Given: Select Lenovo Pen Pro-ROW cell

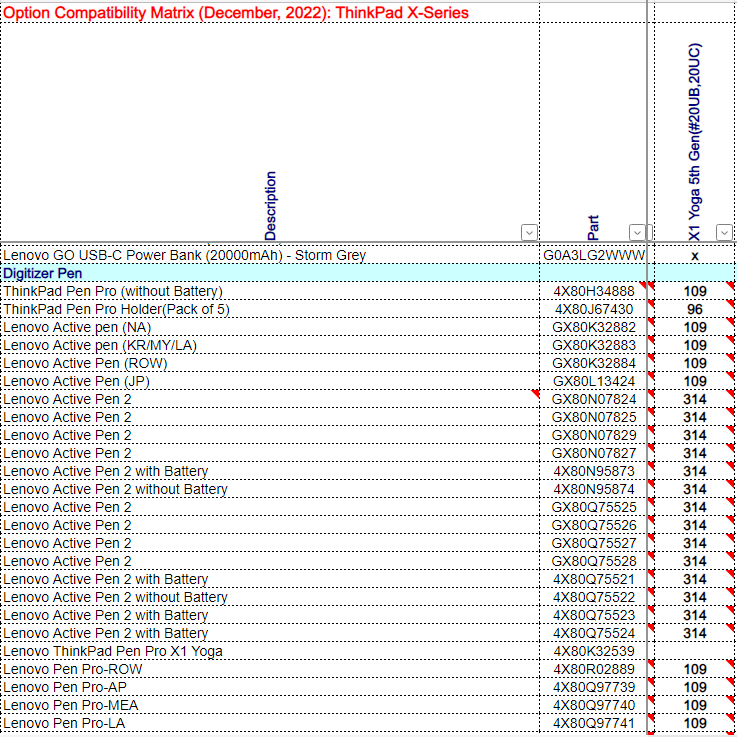Looking at the screenshot, I should coord(270,669).
